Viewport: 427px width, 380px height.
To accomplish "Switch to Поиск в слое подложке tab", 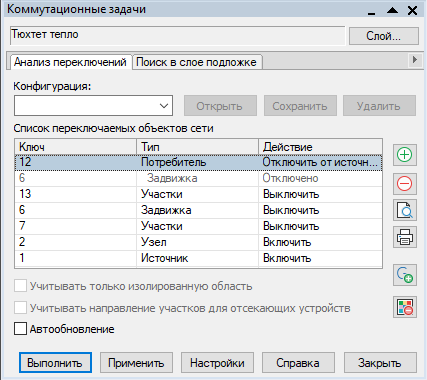I will [x=197, y=62].
